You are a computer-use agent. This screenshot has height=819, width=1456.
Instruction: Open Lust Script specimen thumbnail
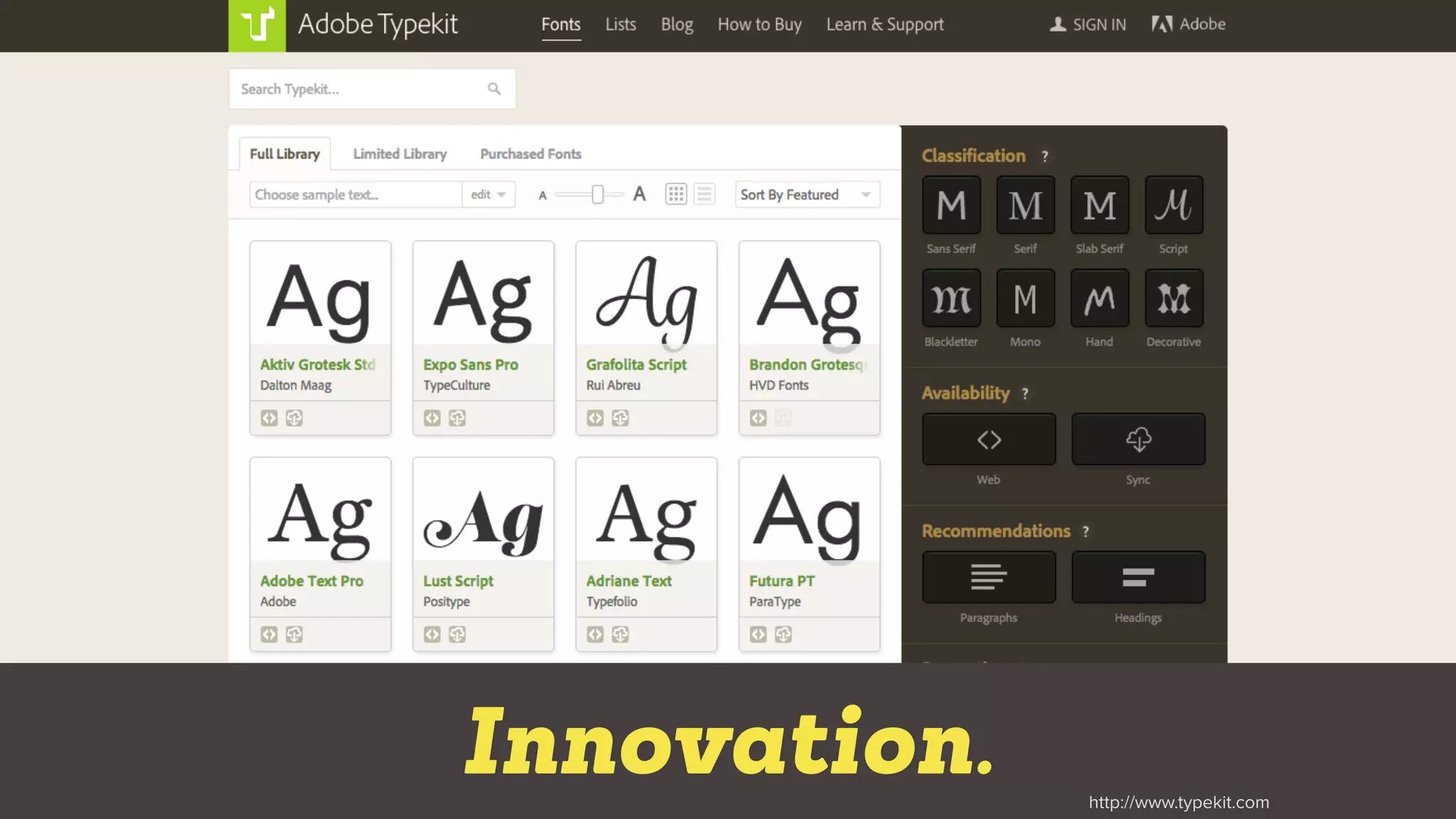(x=483, y=509)
